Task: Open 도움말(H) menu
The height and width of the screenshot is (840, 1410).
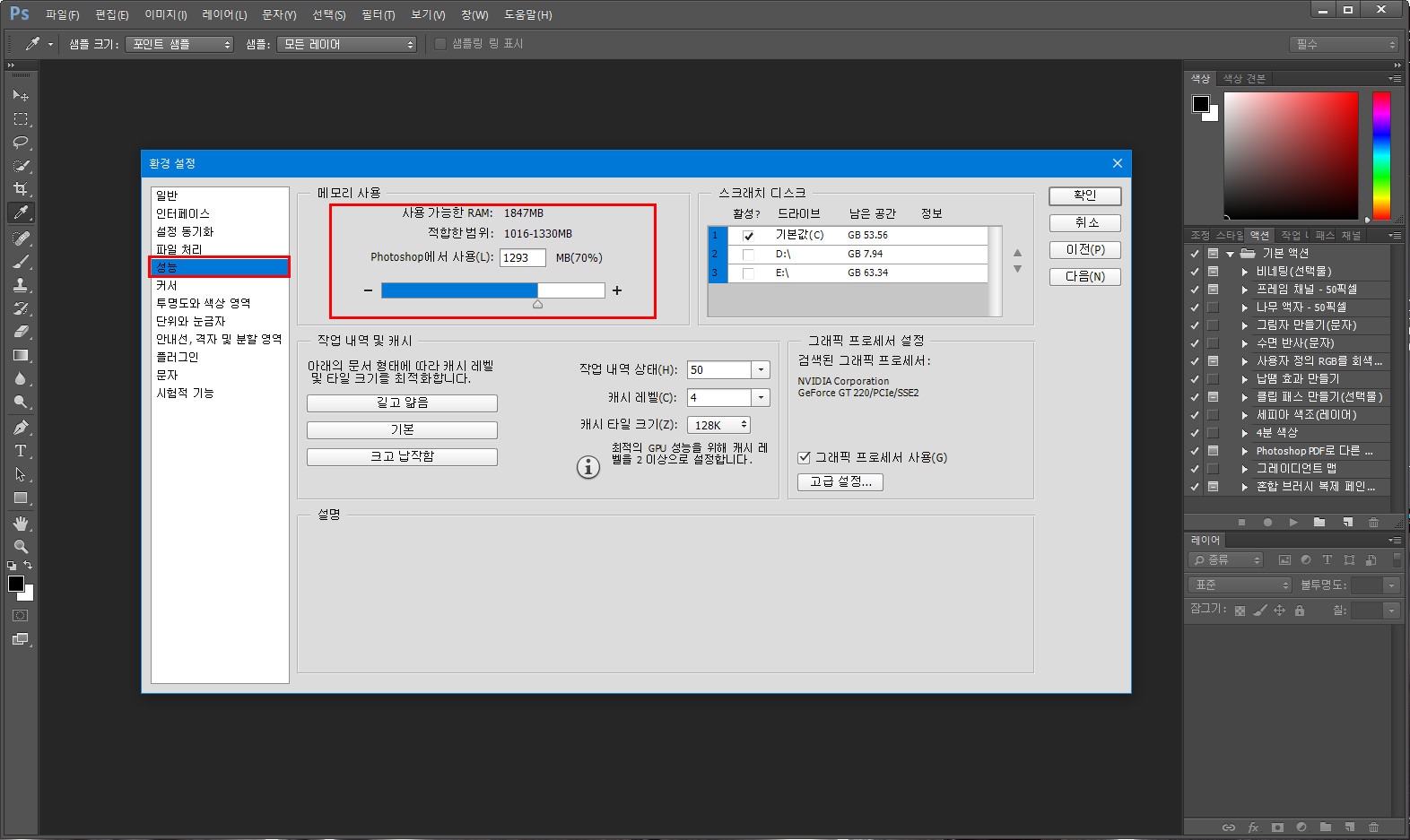Action: [x=527, y=14]
